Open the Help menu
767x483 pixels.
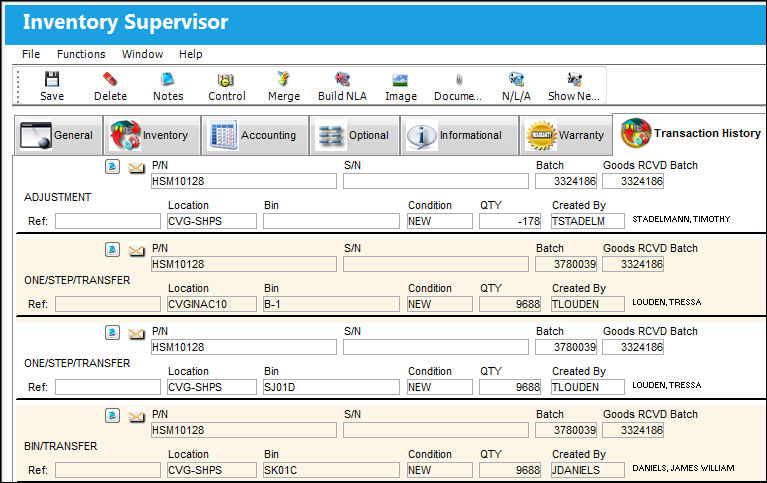tap(190, 54)
